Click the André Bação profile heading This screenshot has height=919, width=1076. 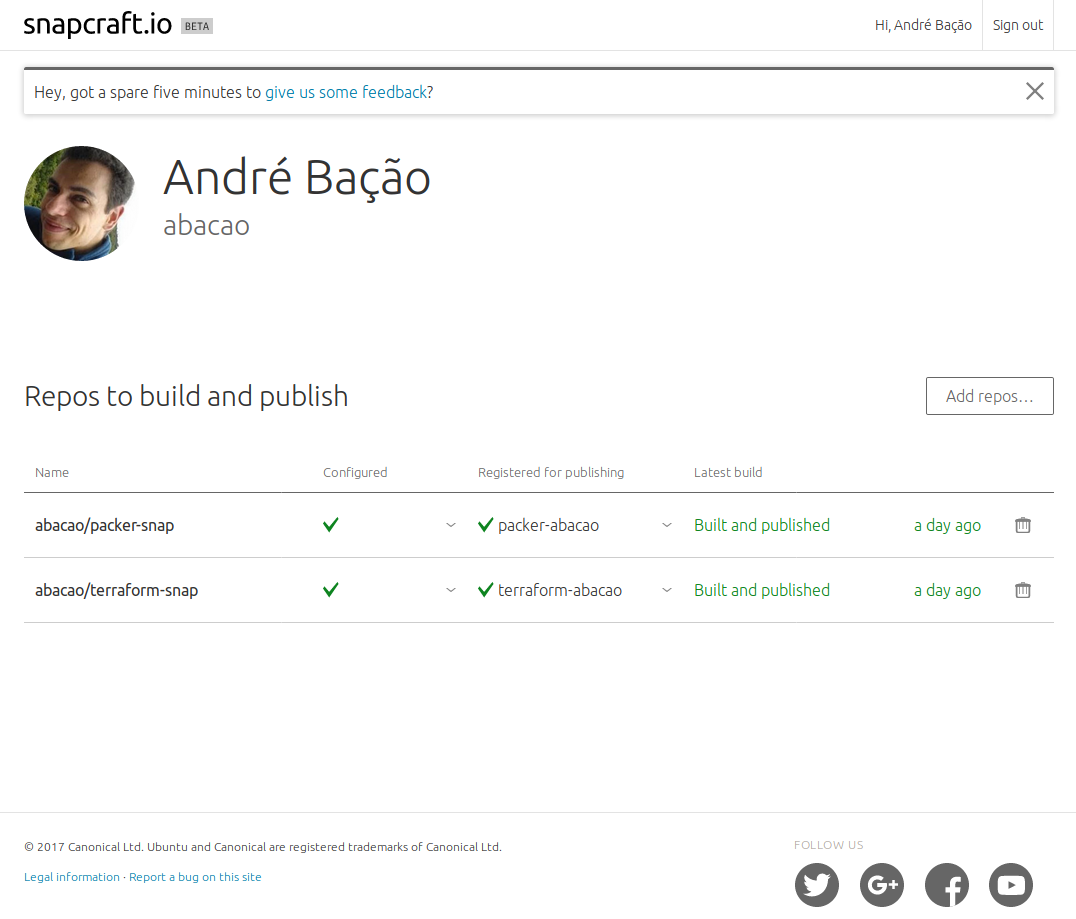tap(296, 178)
